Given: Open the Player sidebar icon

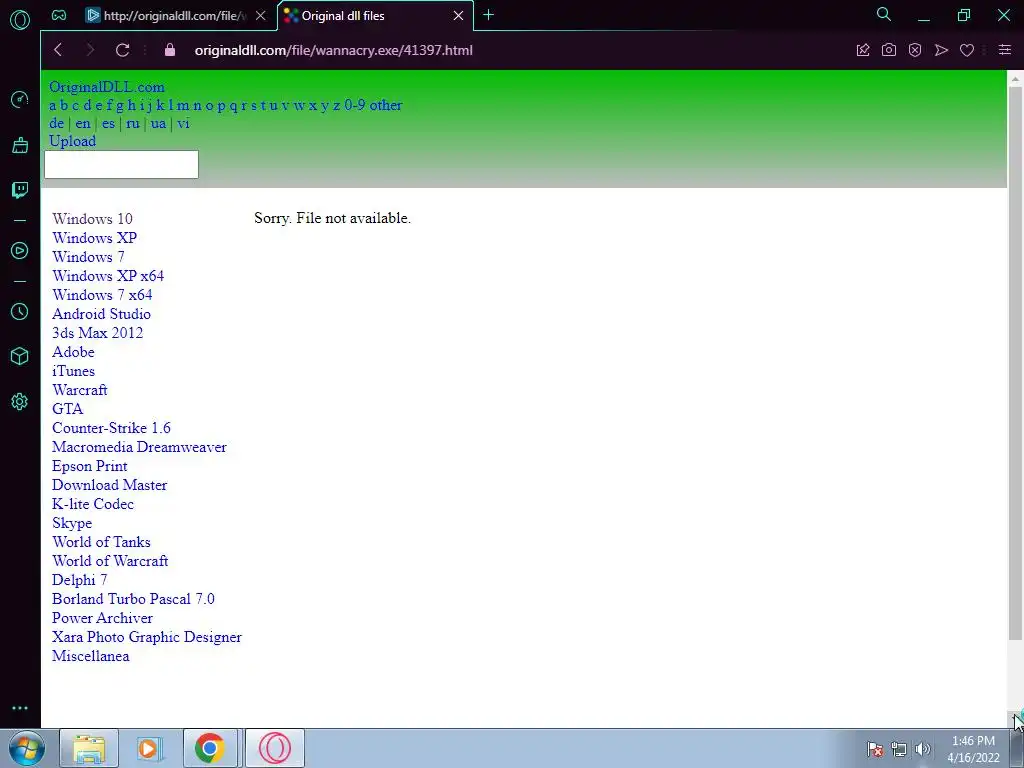Looking at the screenshot, I should pos(20,251).
